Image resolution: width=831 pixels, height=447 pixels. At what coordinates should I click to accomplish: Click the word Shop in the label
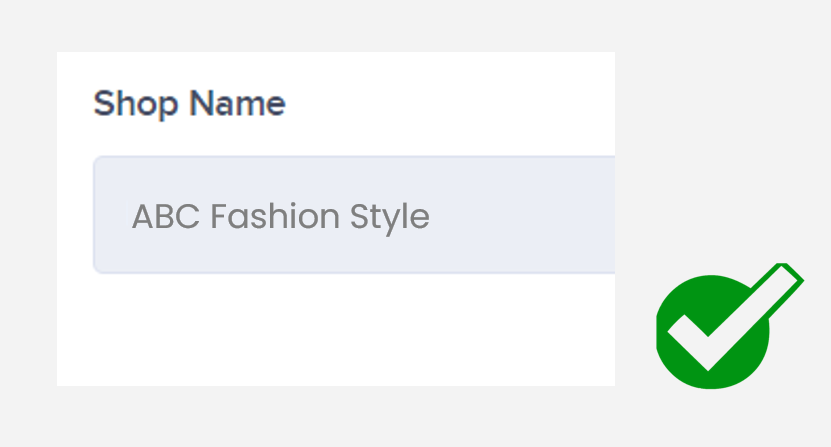click(137, 104)
